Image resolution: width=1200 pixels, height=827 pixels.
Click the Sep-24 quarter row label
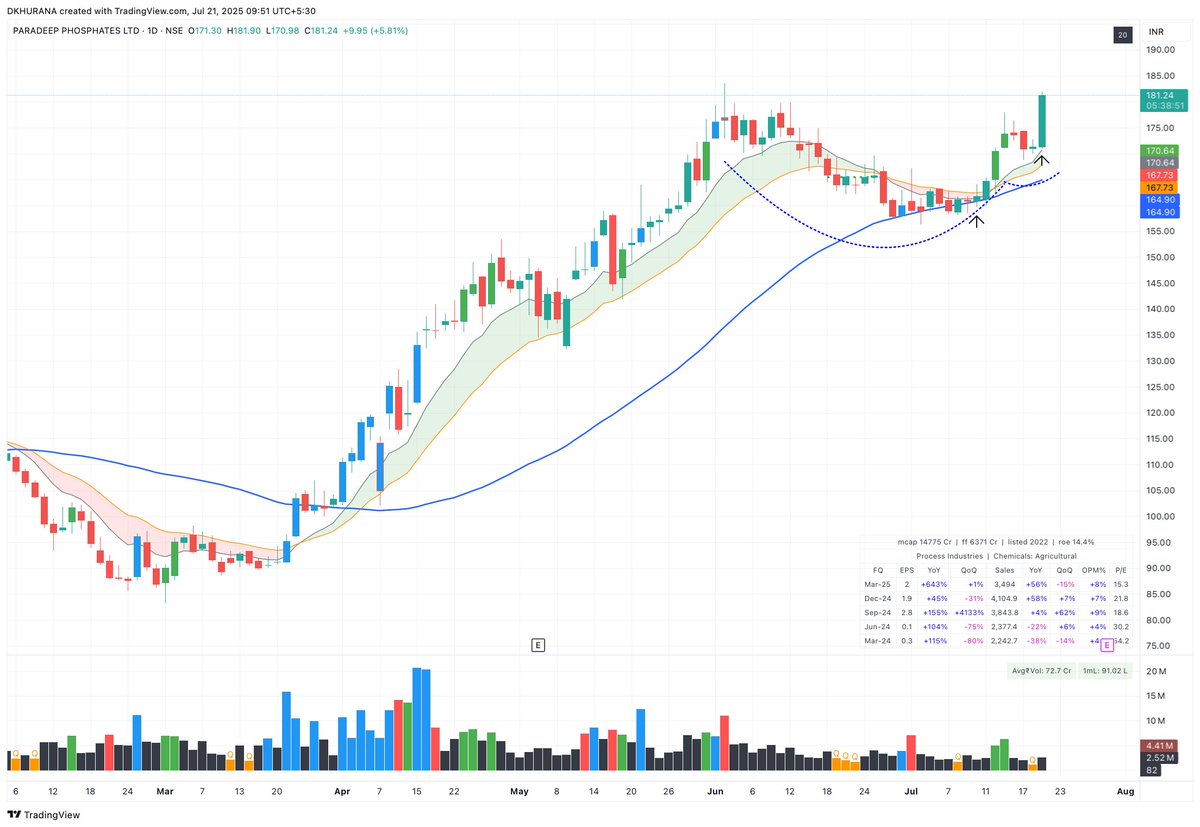click(877, 612)
